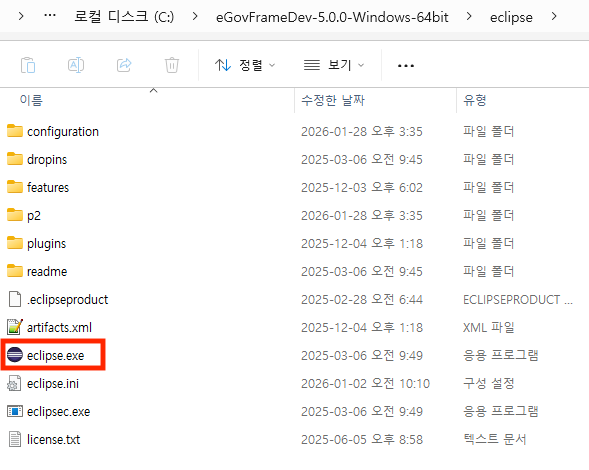589x470 pixels.
Task: Select the artifacts.xml file name
Action: [59, 327]
